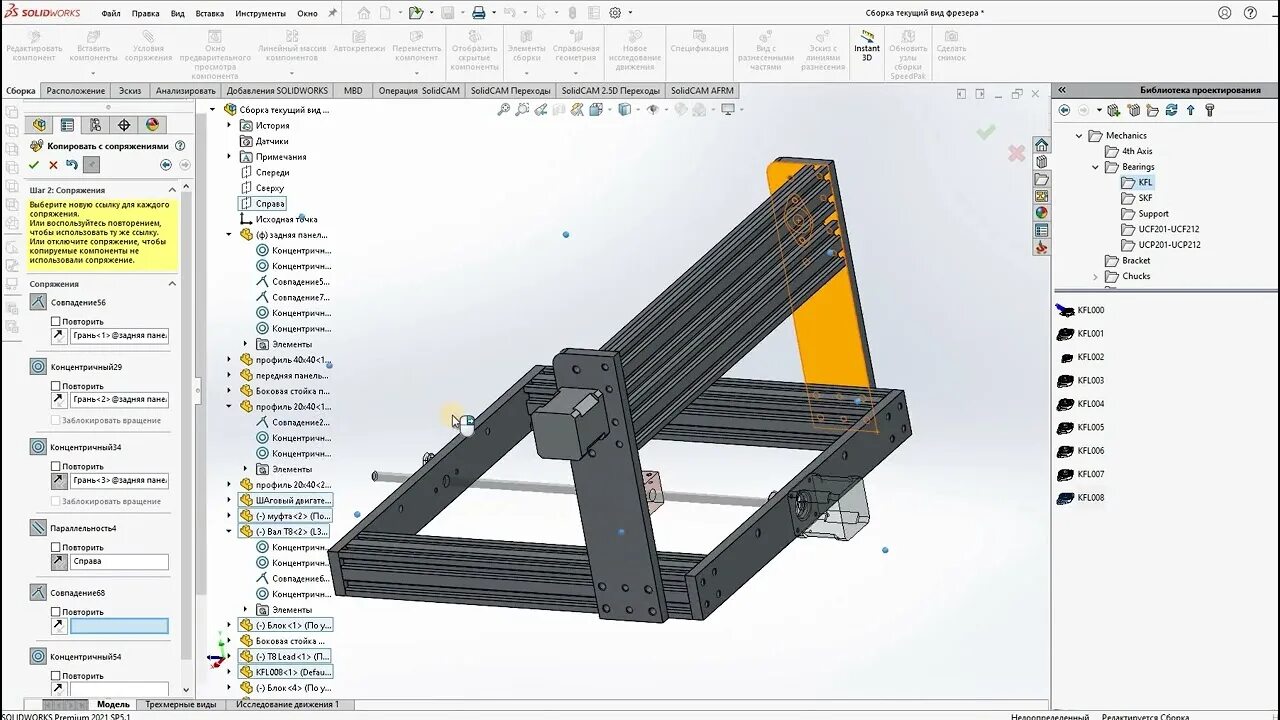Screen dimensions: 1280x720
Task: Click the Новое исследование движения icon
Action: point(636,42)
